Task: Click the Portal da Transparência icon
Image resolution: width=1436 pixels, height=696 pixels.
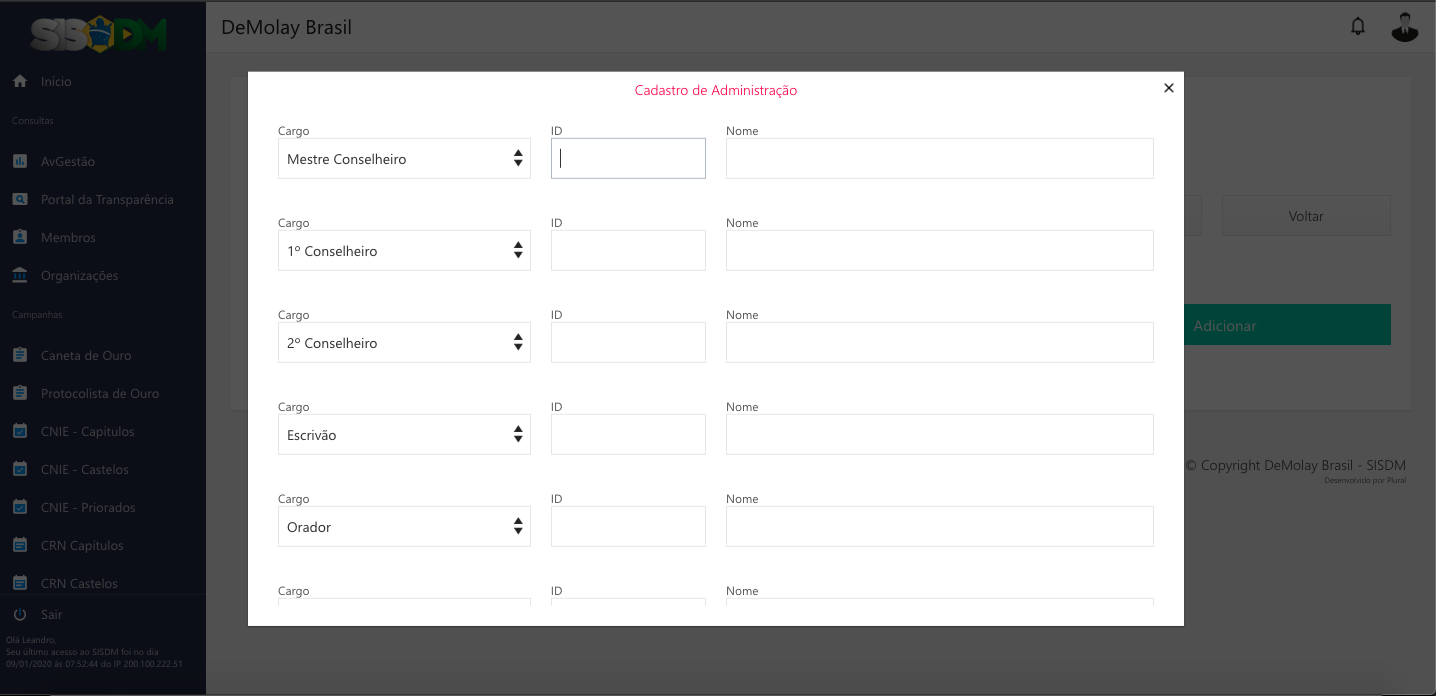Action: (x=20, y=200)
